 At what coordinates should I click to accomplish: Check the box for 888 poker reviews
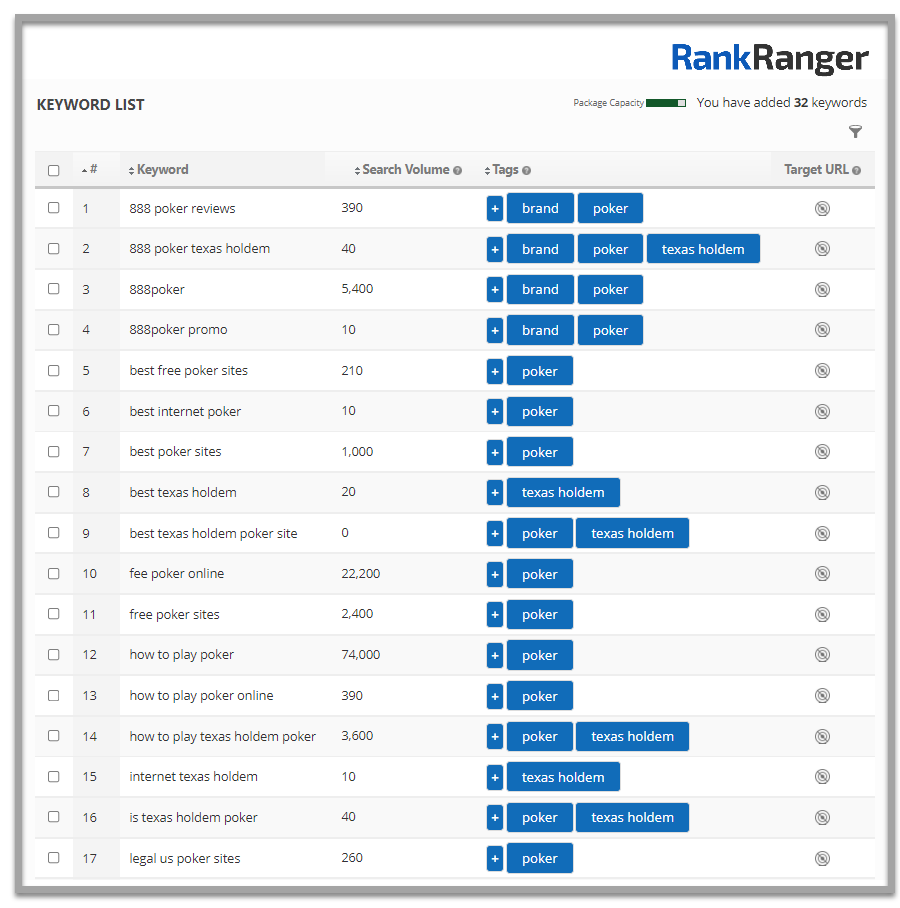click(53, 207)
